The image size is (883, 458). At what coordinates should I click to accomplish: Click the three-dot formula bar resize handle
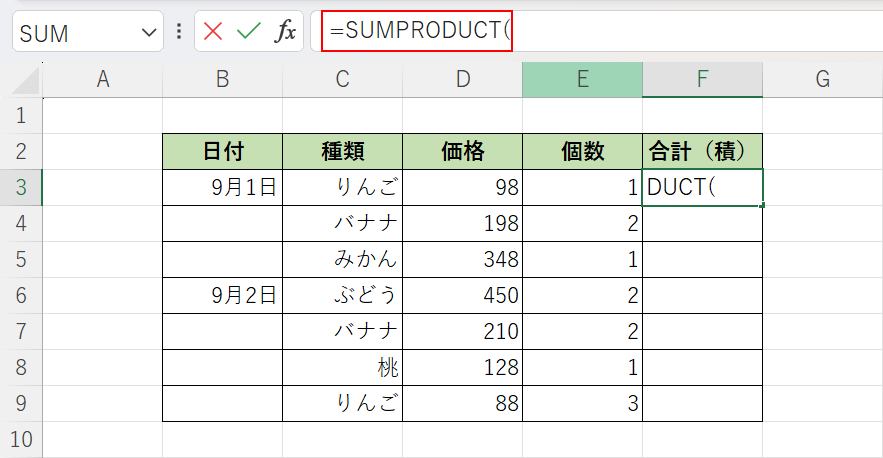tap(179, 32)
